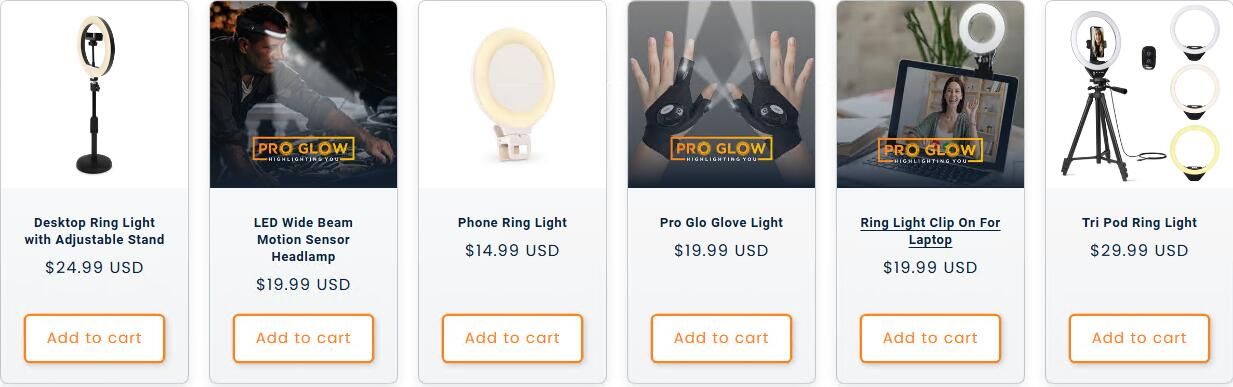Screen dimensions: 1233x387
Task: Select the $29.99 USD tripod price
Action: [x=1139, y=250]
